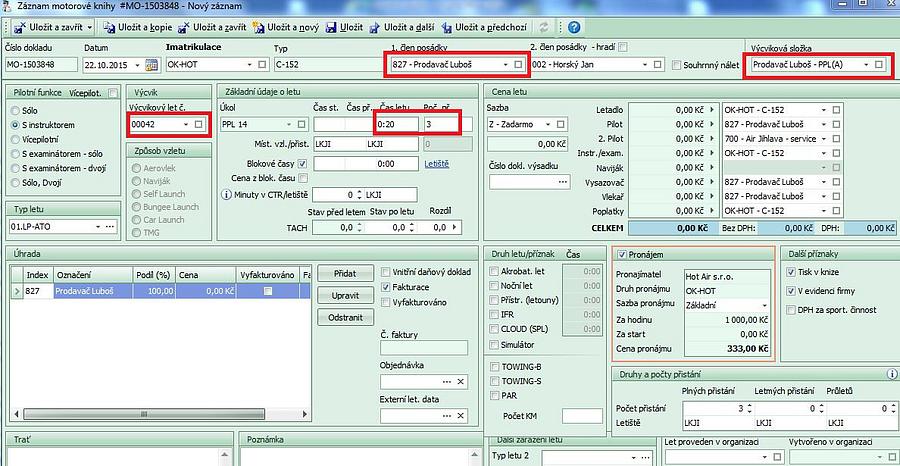Click the 'Uložit a nový' toolbar icon

click(x=262, y=27)
